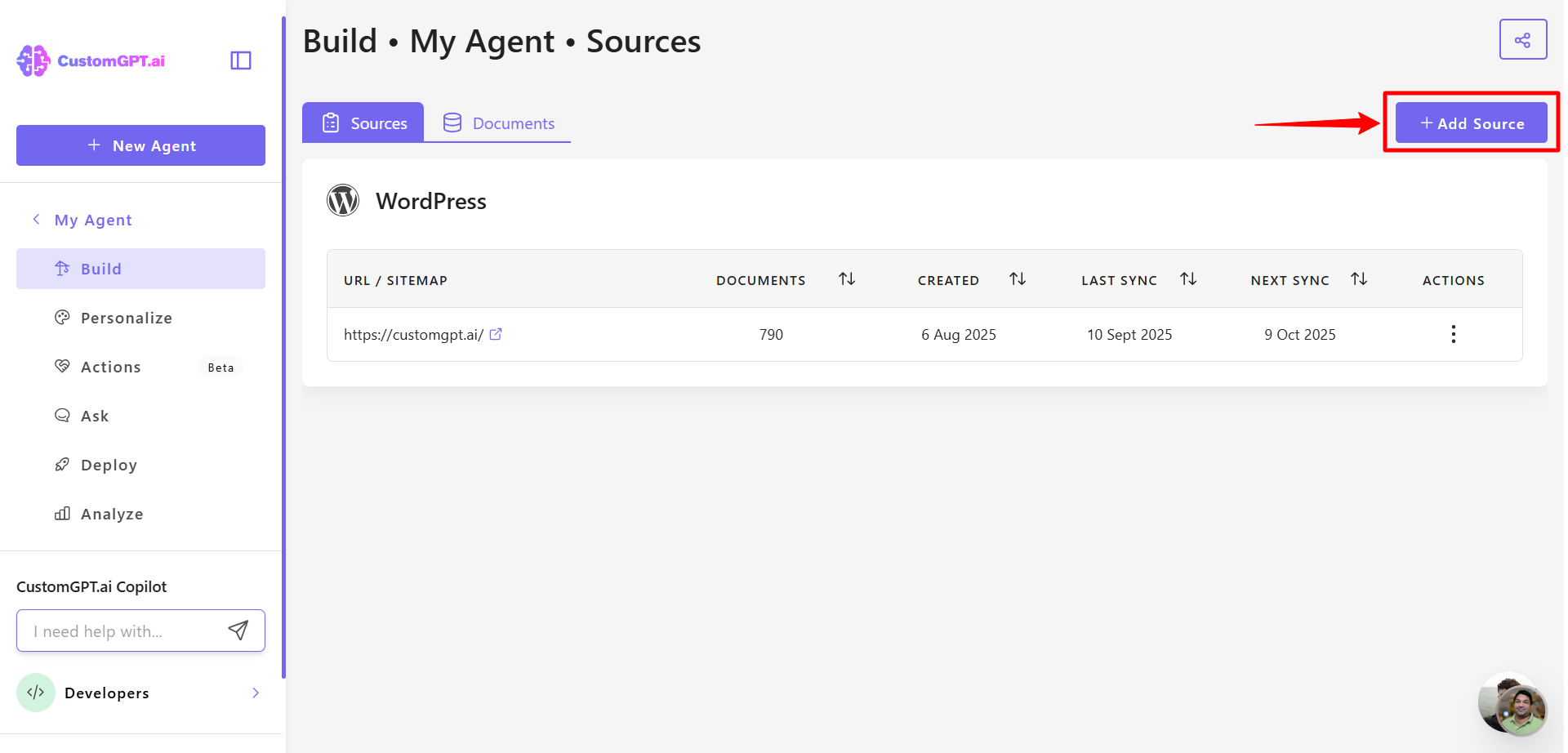The image size is (1568, 753).
Task: Click the 10 Sept 2025 last sync date
Action: (1129, 335)
